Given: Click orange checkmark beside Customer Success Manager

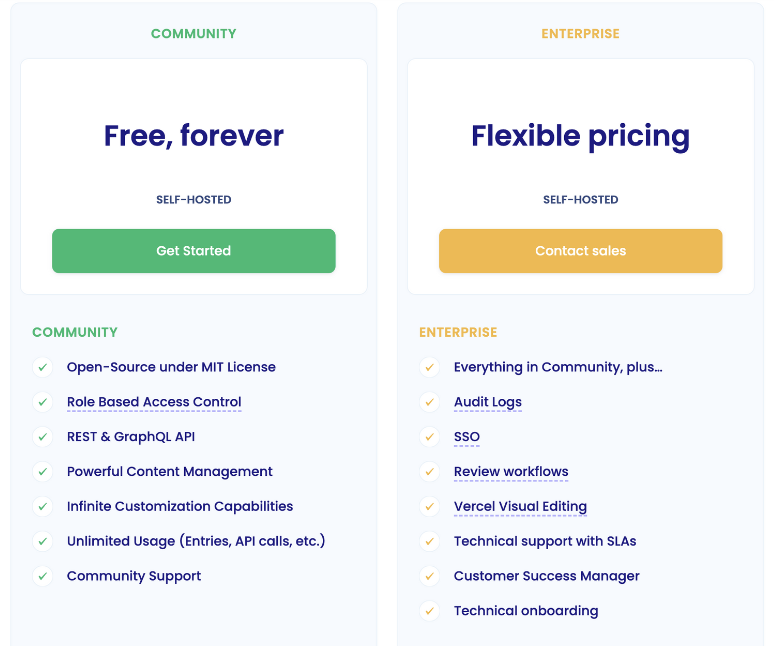Looking at the screenshot, I should 430,576.
